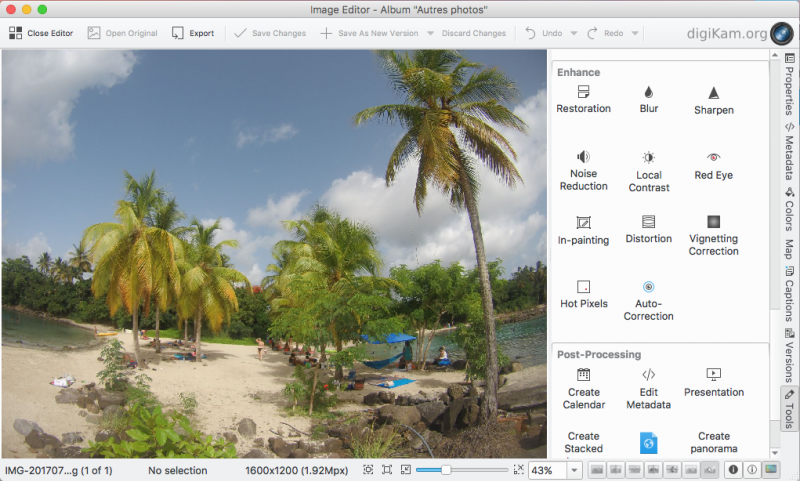Click the digiKam logo icon

tap(781, 33)
